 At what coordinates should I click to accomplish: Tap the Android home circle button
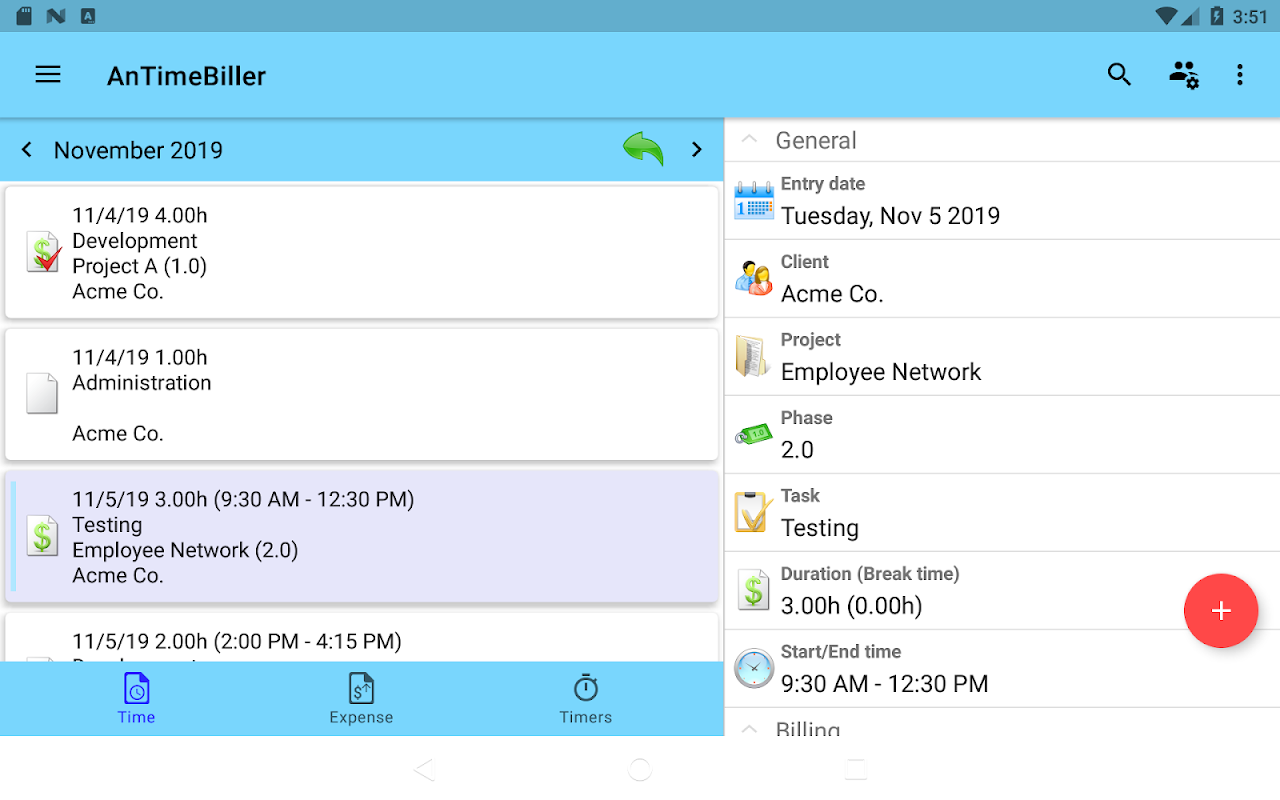point(640,769)
